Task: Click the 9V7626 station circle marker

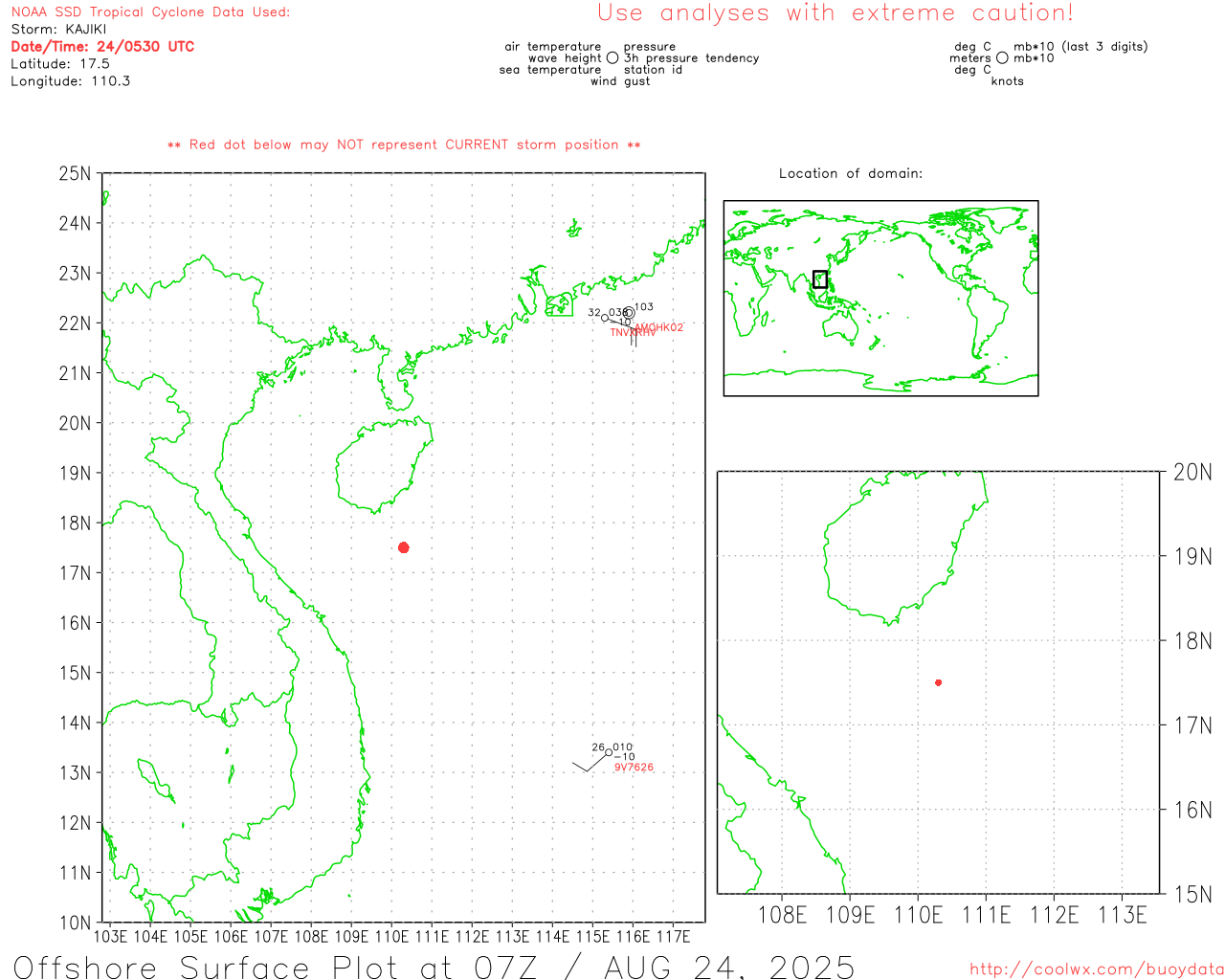Action: tap(609, 752)
